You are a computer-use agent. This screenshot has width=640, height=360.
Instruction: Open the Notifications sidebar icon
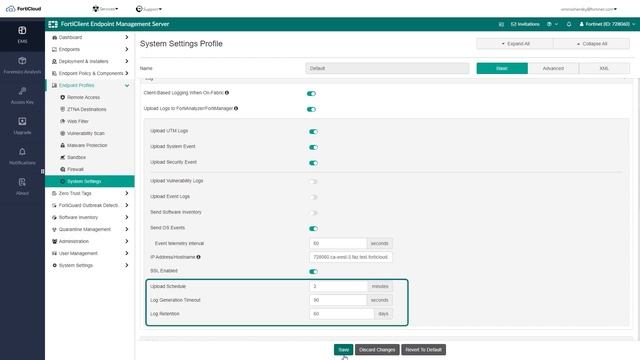pyautogui.click(x=22, y=151)
